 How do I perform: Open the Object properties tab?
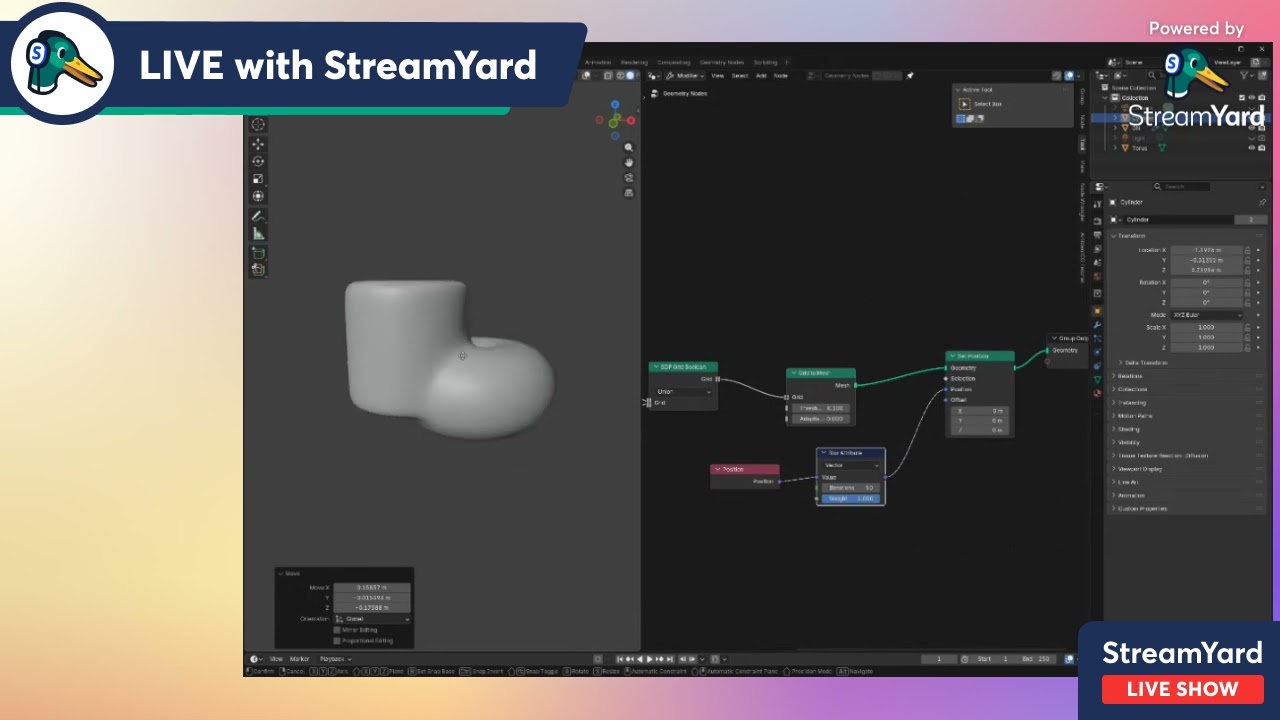click(x=1097, y=311)
